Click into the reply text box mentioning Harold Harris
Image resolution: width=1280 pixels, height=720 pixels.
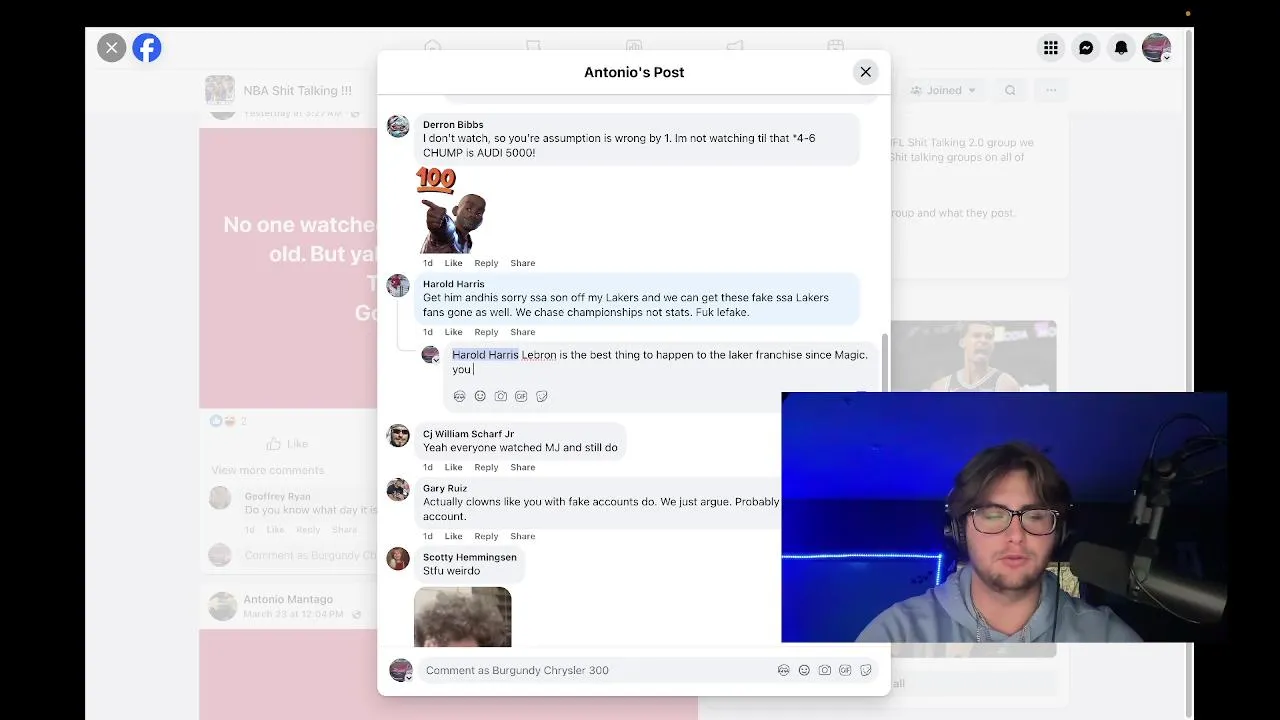click(662, 362)
